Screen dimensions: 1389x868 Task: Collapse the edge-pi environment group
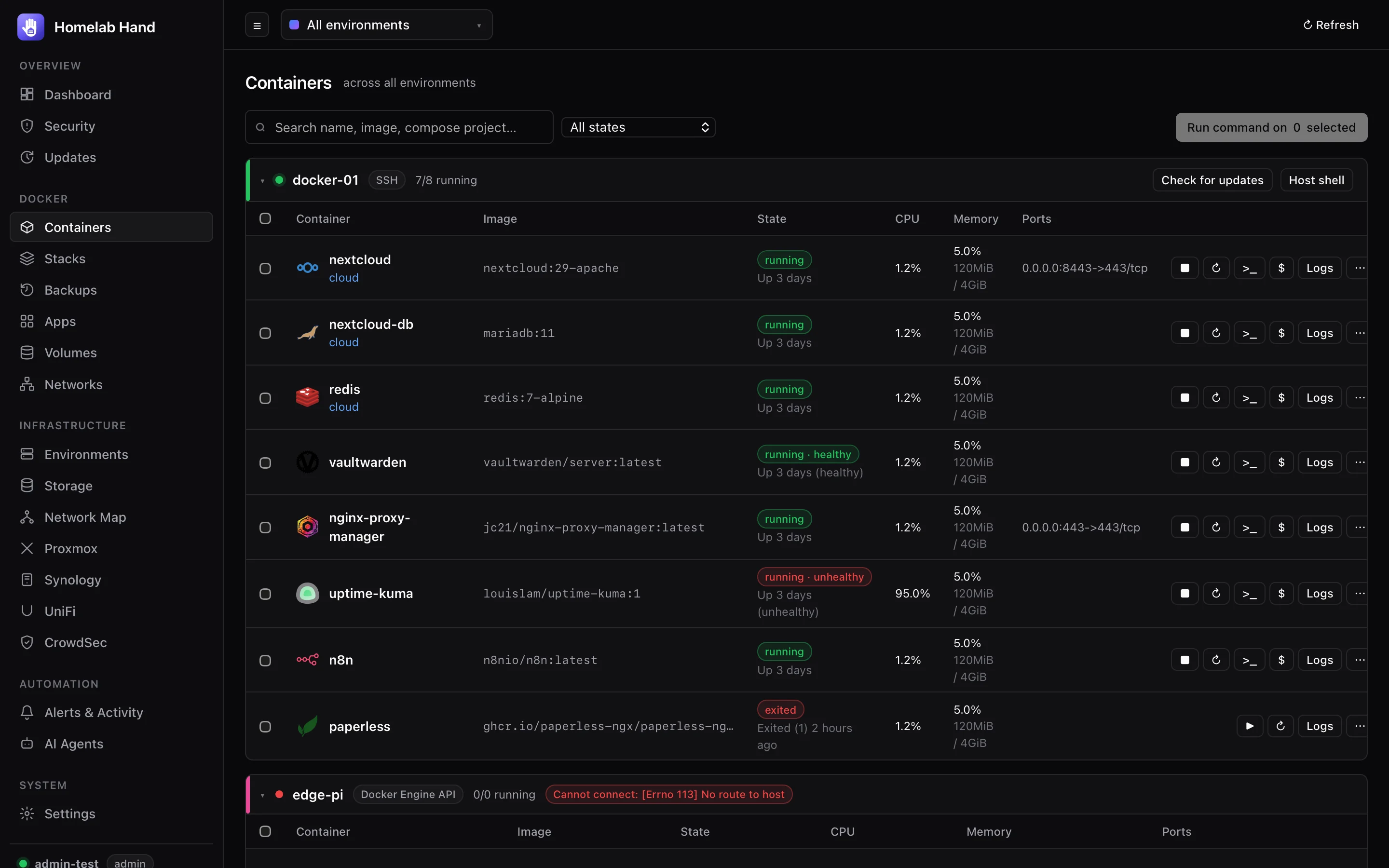point(262,795)
